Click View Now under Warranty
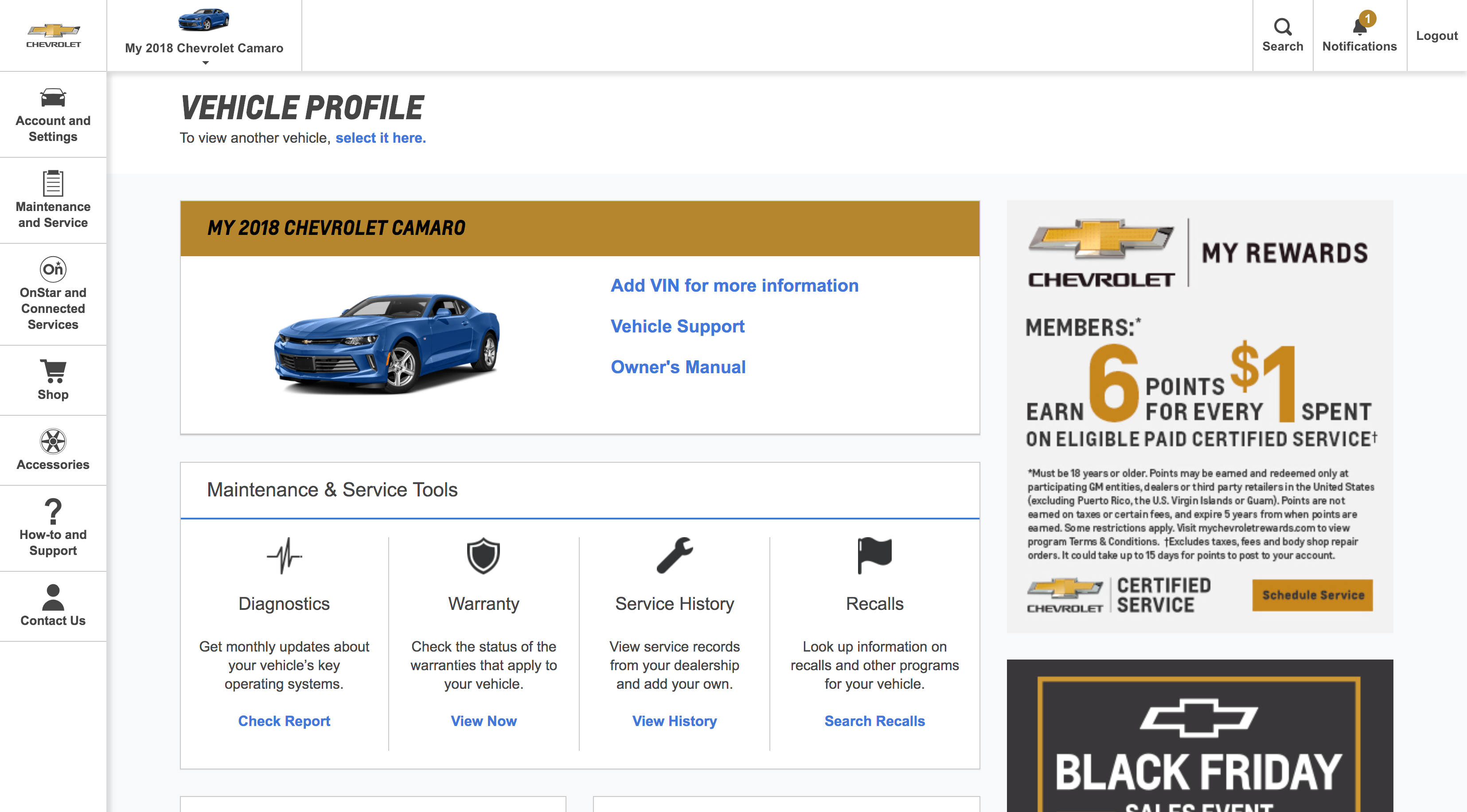The image size is (1467, 812). tap(484, 721)
